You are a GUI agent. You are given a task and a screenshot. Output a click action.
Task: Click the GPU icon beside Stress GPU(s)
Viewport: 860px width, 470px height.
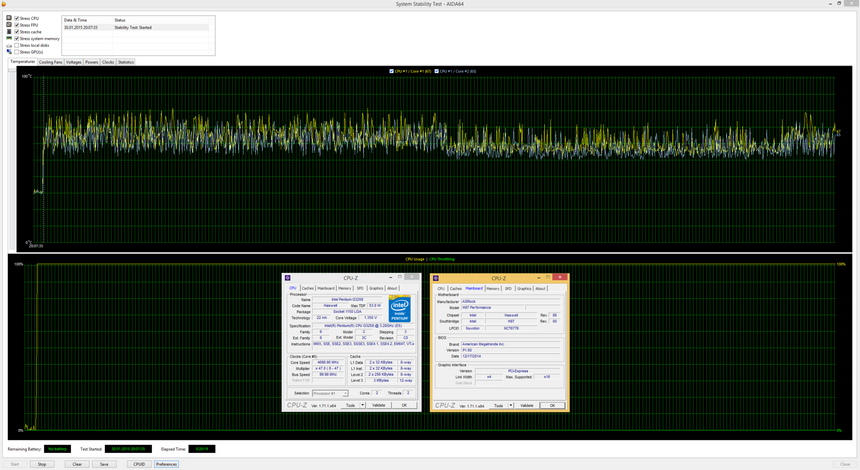click(x=10, y=52)
